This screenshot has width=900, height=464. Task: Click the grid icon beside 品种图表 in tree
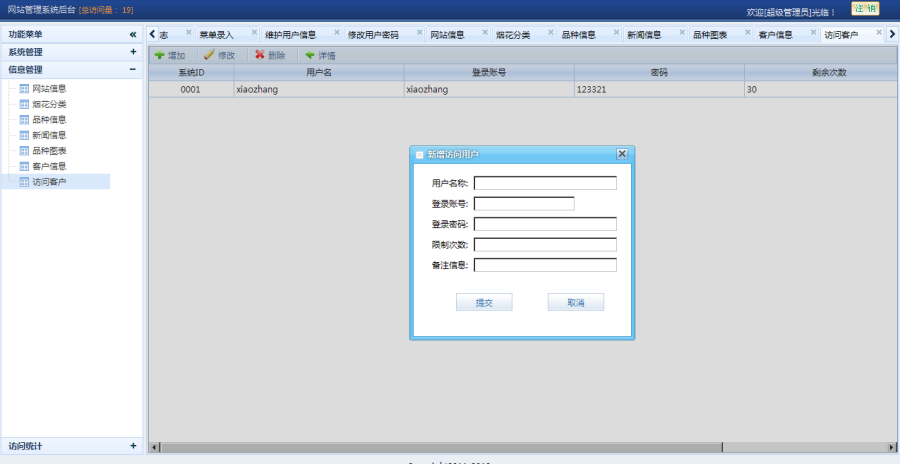pos(24,151)
